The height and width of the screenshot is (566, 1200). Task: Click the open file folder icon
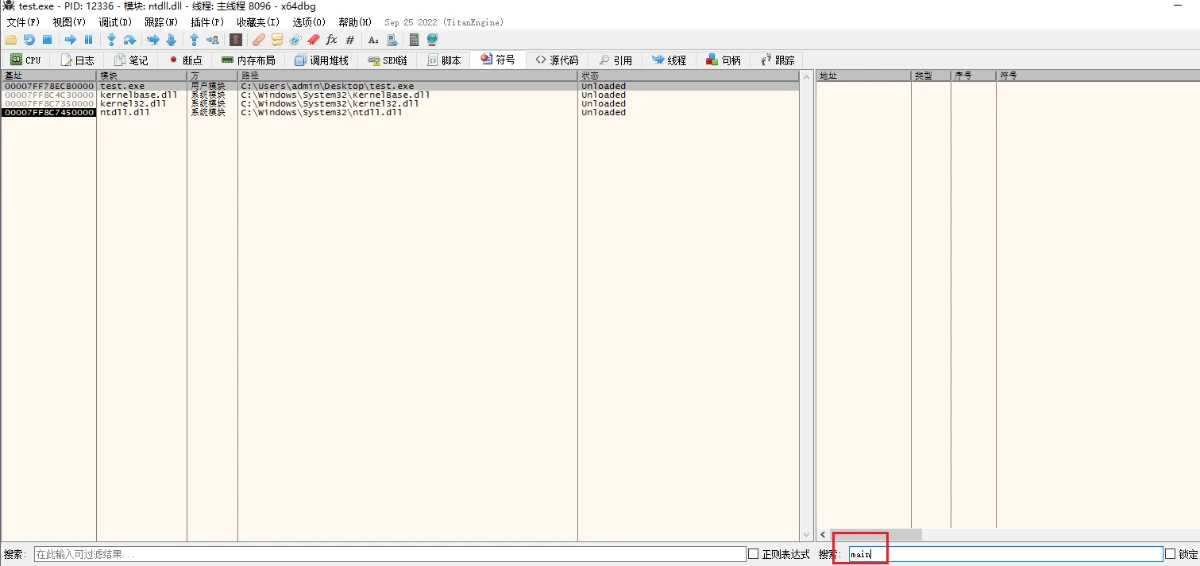[x=11, y=40]
